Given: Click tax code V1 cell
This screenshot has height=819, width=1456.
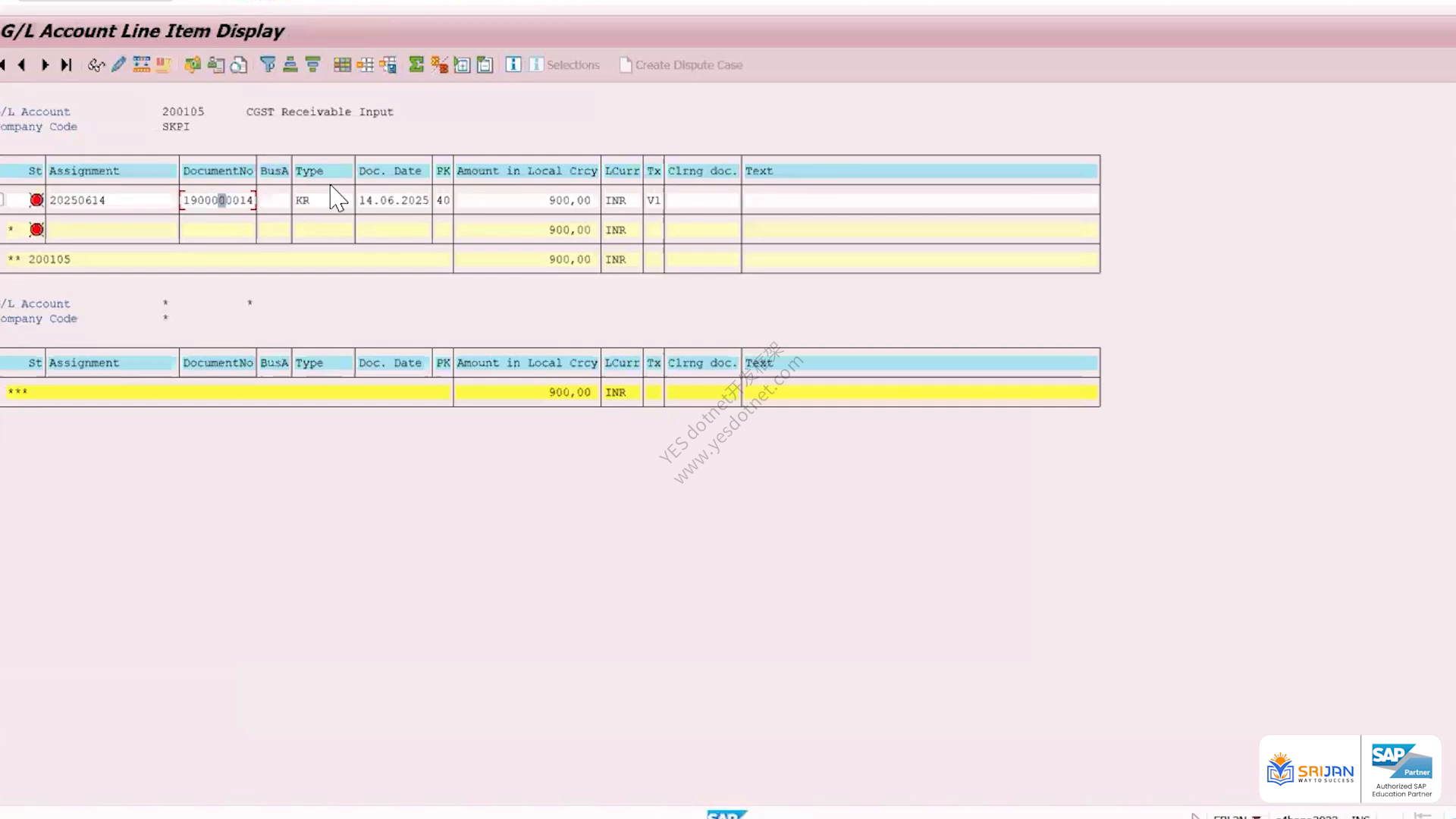Looking at the screenshot, I should pyautogui.click(x=654, y=201).
